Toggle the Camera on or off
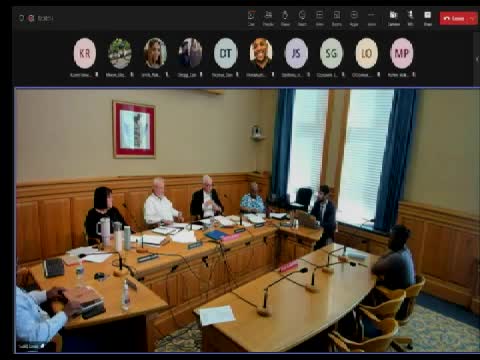The width and height of the screenshot is (480, 360). coord(394,18)
